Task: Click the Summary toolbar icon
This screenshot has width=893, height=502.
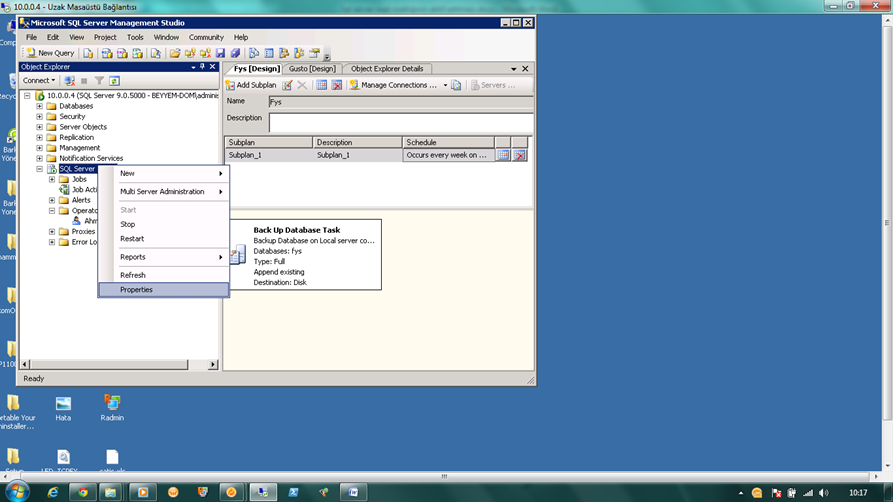Action: [x=269, y=53]
